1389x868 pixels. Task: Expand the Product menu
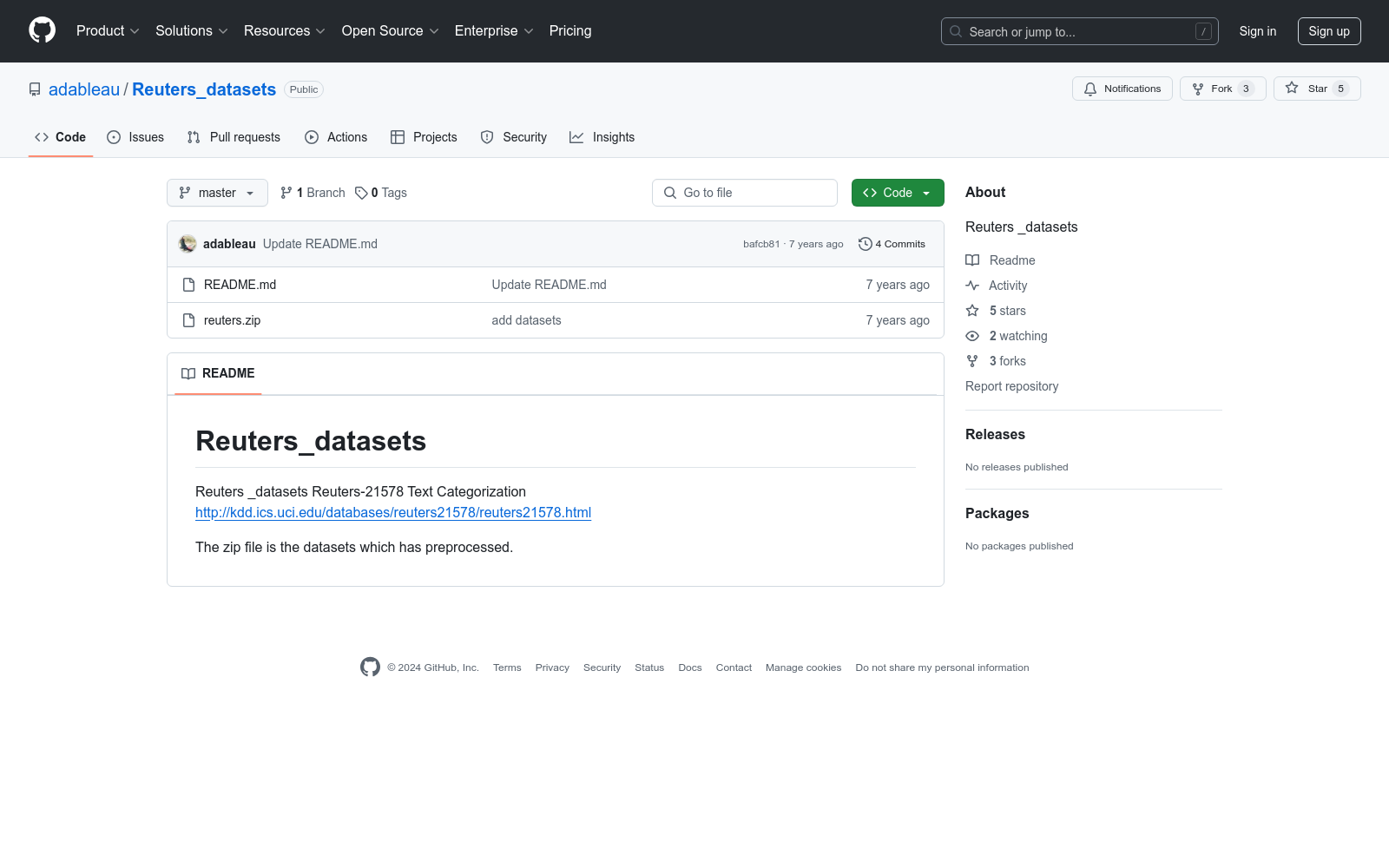[x=108, y=31]
